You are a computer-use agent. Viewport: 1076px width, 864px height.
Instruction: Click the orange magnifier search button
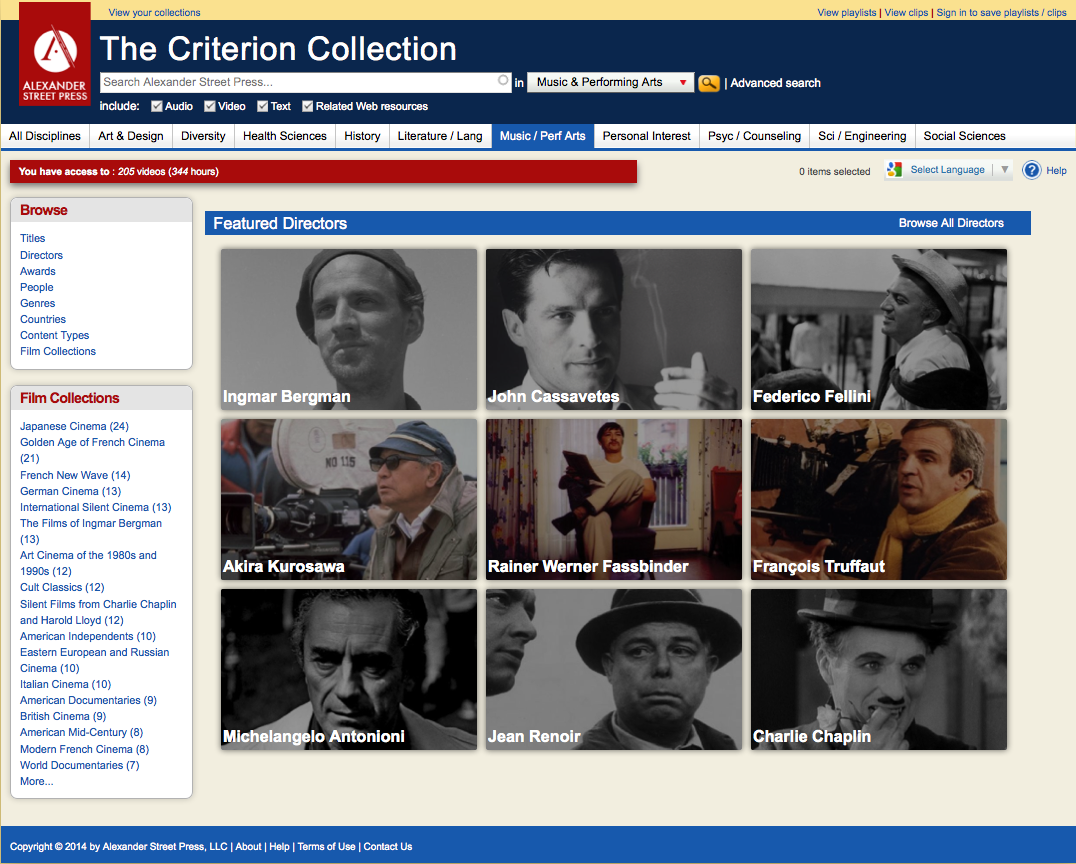(x=708, y=83)
